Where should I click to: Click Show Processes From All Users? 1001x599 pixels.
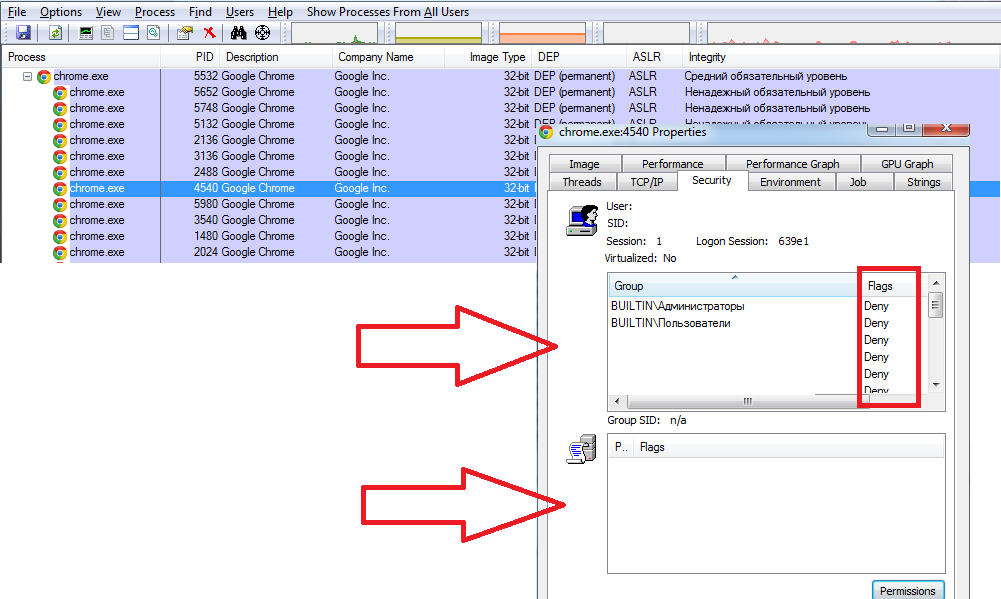pyautogui.click(x=388, y=11)
